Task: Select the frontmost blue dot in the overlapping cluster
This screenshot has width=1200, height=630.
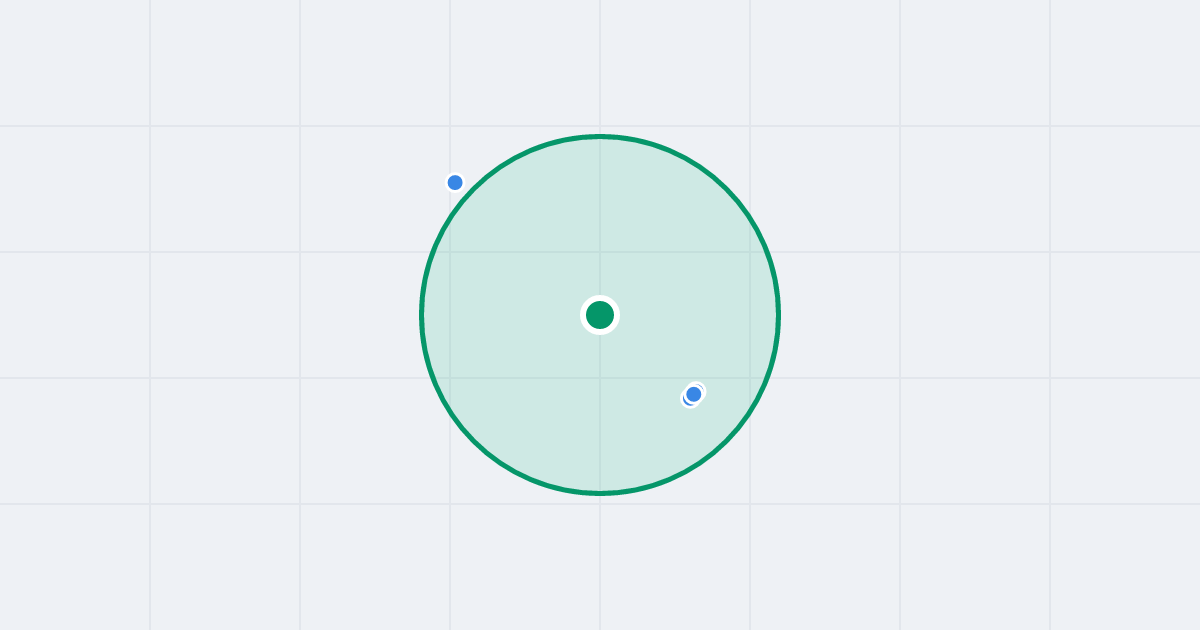Action: [694, 394]
